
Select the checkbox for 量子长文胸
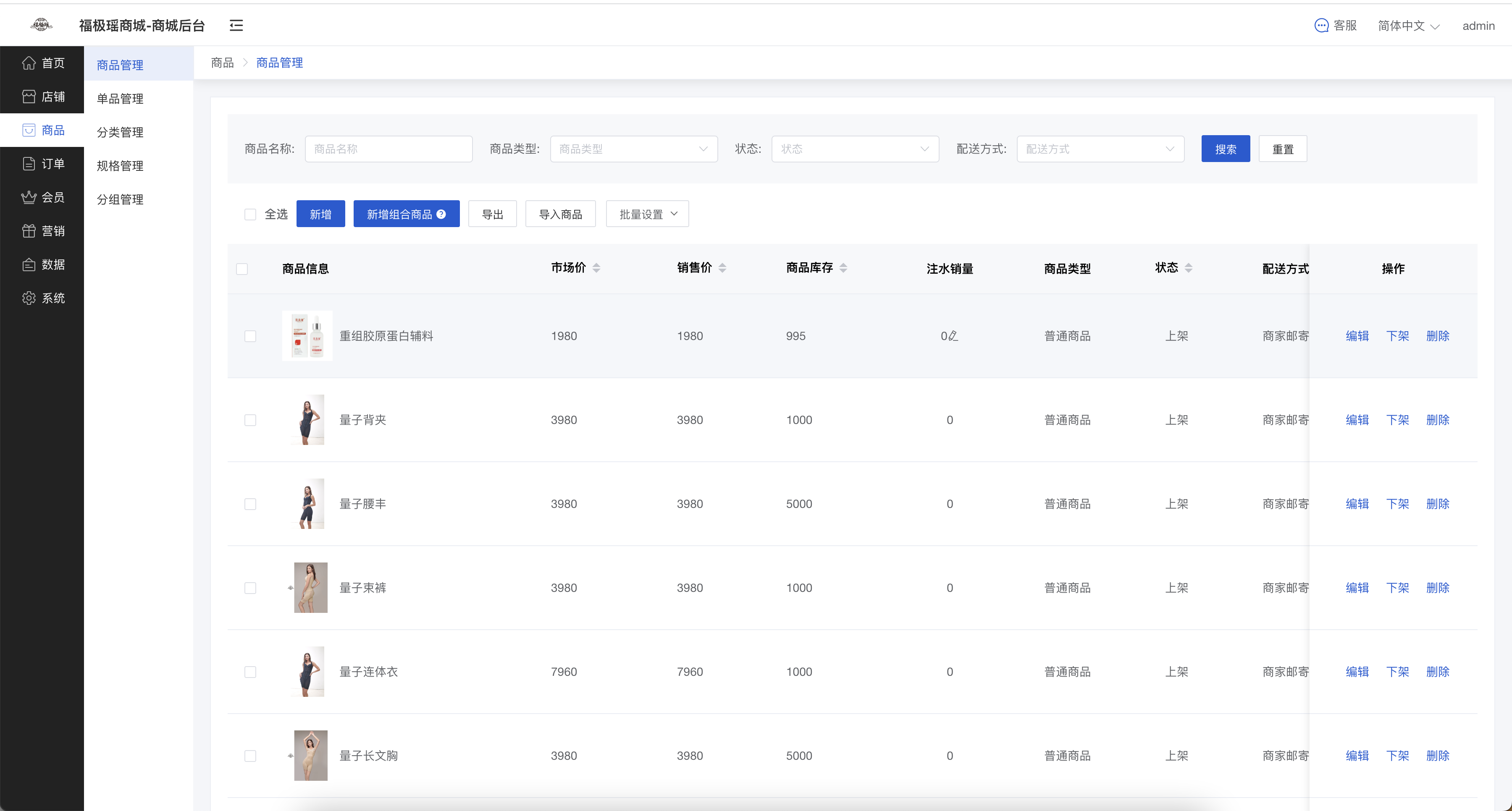point(250,755)
